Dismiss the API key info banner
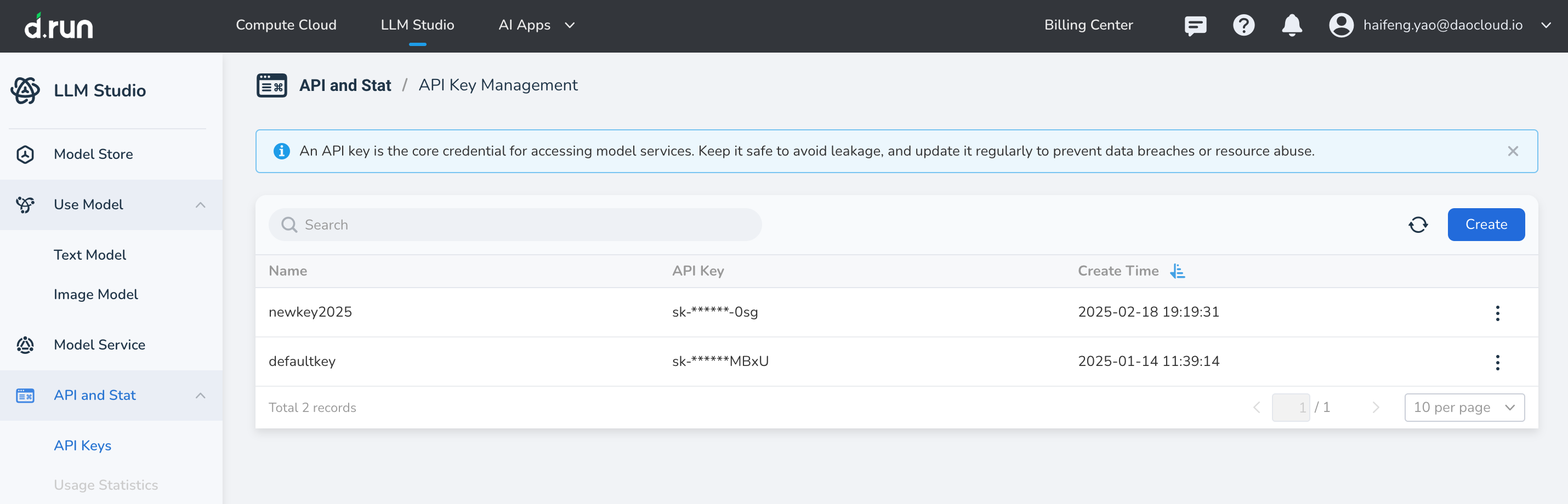1568x504 pixels. (x=1513, y=151)
